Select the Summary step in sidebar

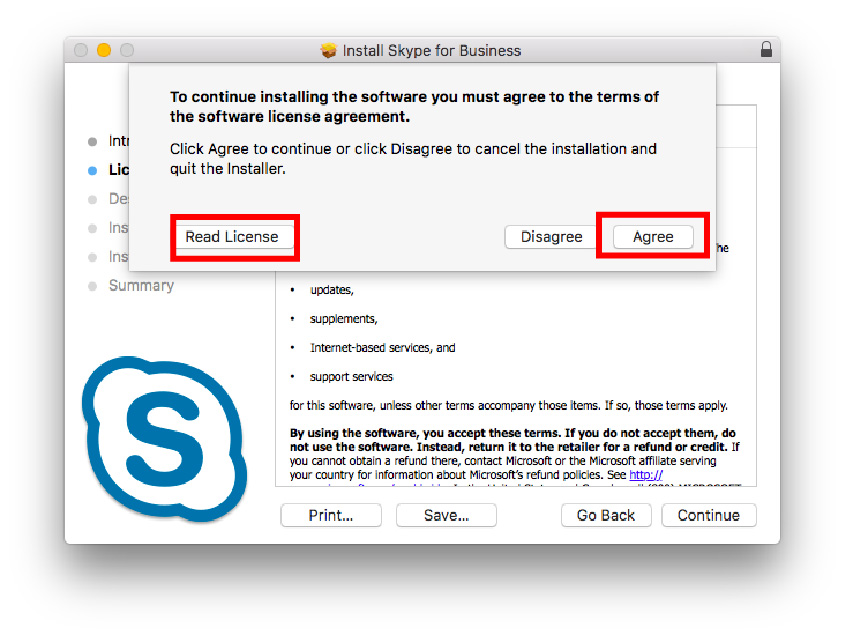pyautogui.click(x=141, y=285)
